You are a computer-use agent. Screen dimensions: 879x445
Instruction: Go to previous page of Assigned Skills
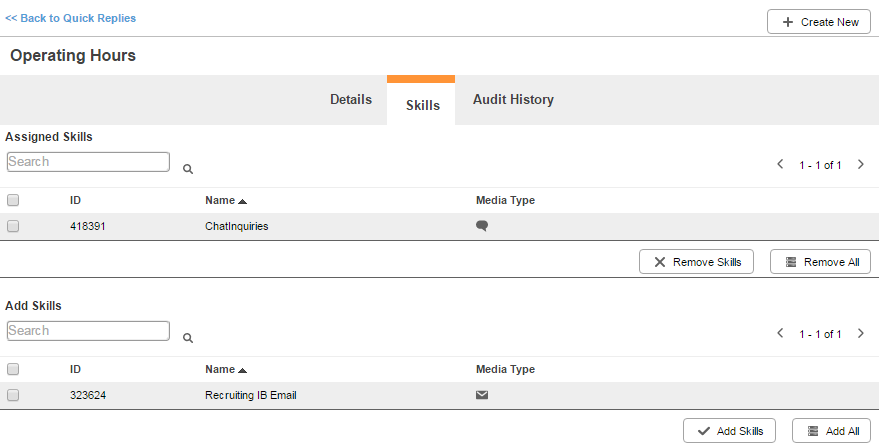pyautogui.click(x=780, y=164)
